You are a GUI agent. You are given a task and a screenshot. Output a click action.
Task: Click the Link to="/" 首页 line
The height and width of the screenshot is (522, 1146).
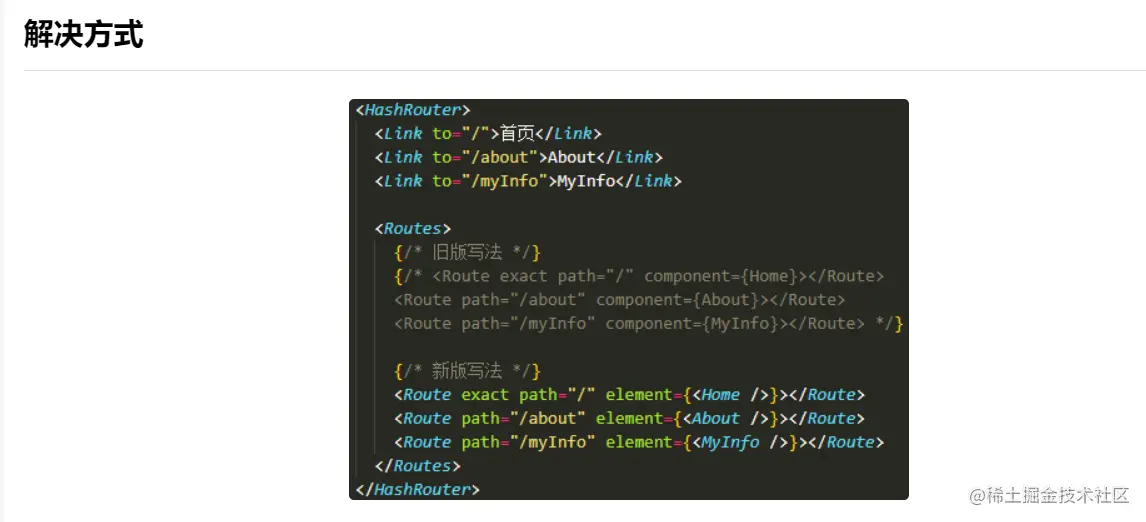(x=487, y=134)
